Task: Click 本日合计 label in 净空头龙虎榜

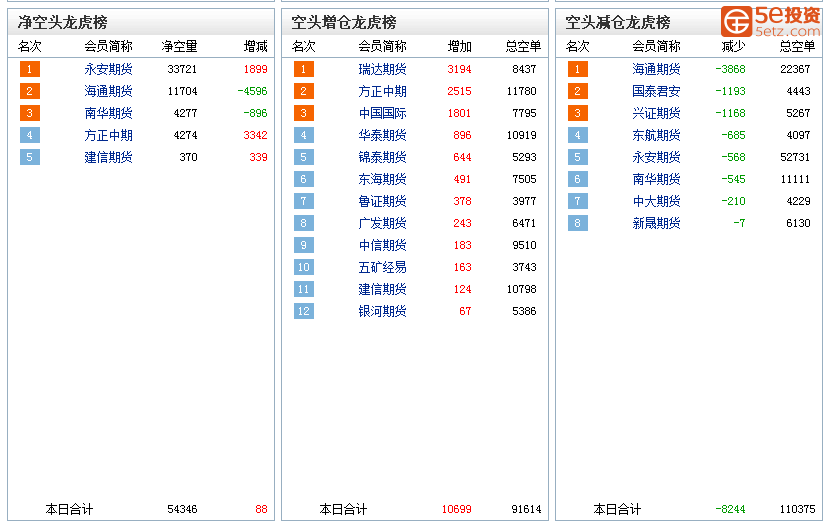Action: tap(69, 509)
